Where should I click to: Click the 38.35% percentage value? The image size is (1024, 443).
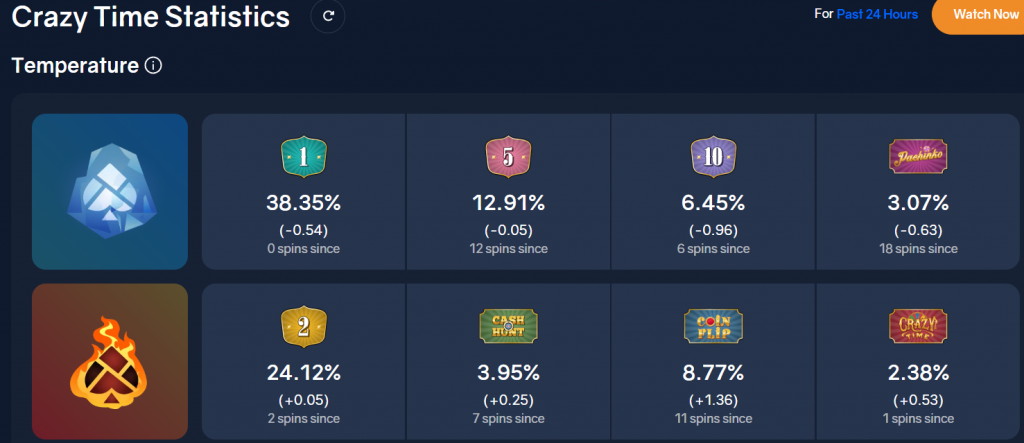tap(303, 203)
